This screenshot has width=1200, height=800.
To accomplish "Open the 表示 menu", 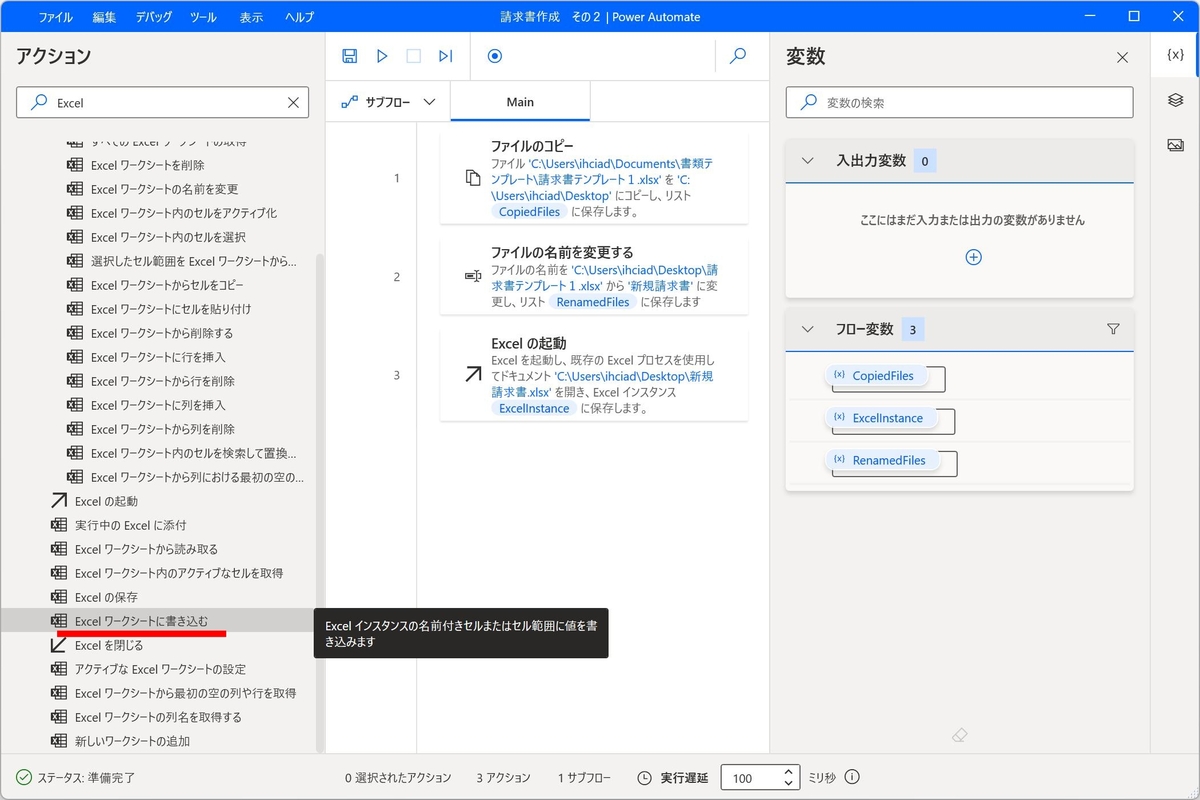I will coord(251,17).
